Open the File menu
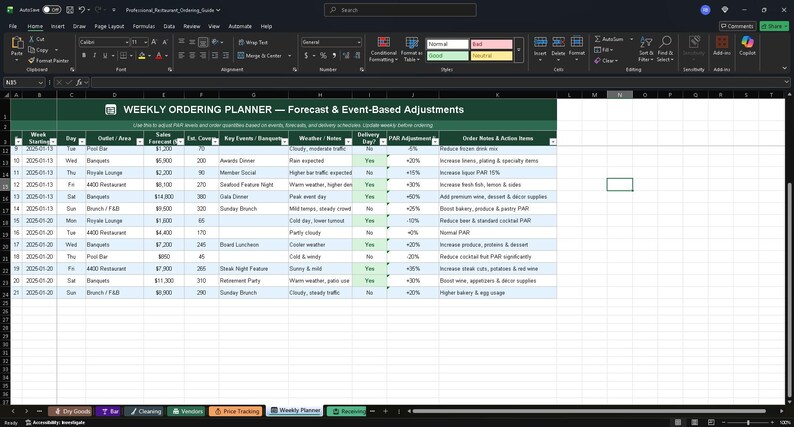794x427 pixels. [x=13, y=26]
